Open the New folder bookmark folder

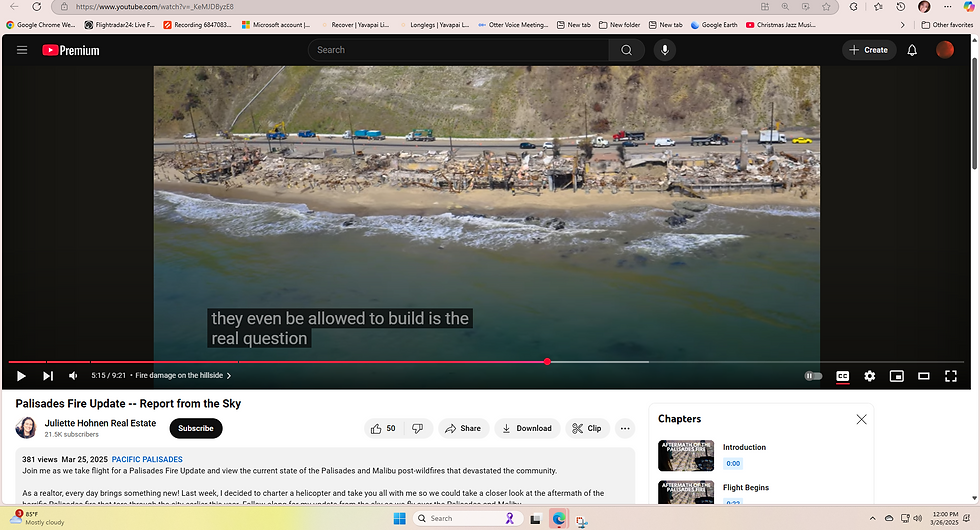(619, 25)
